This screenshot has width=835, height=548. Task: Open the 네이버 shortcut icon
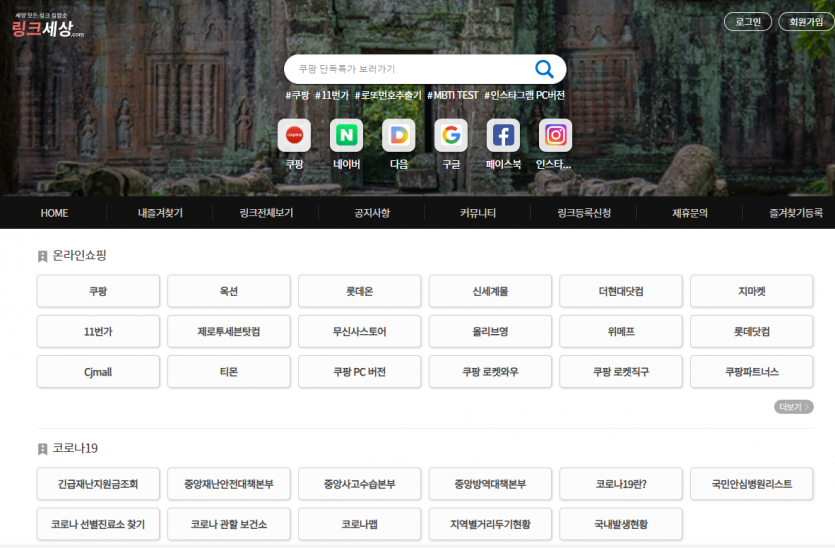click(x=346, y=135)
